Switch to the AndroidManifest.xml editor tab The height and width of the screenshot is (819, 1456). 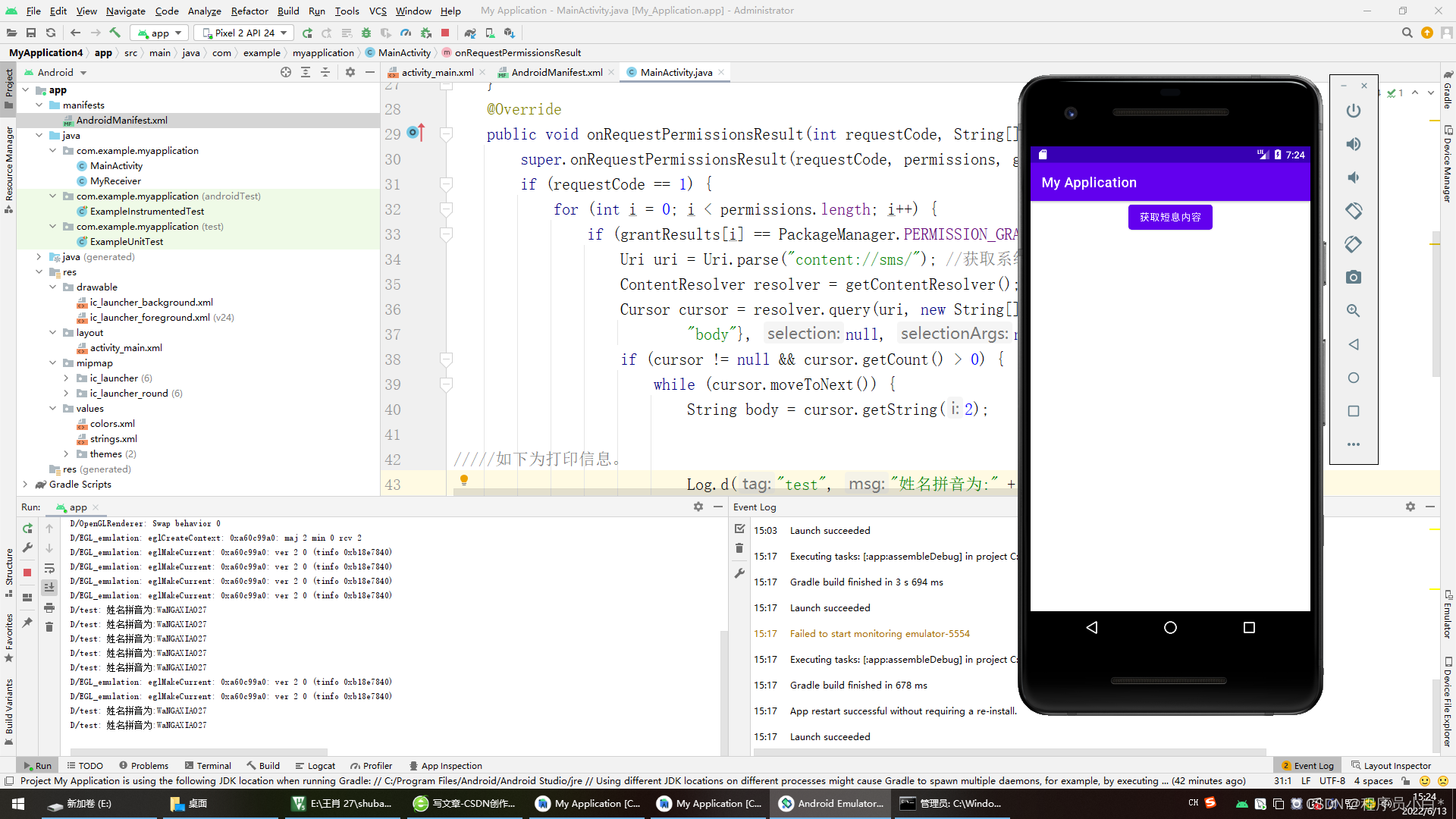(556, 72)
